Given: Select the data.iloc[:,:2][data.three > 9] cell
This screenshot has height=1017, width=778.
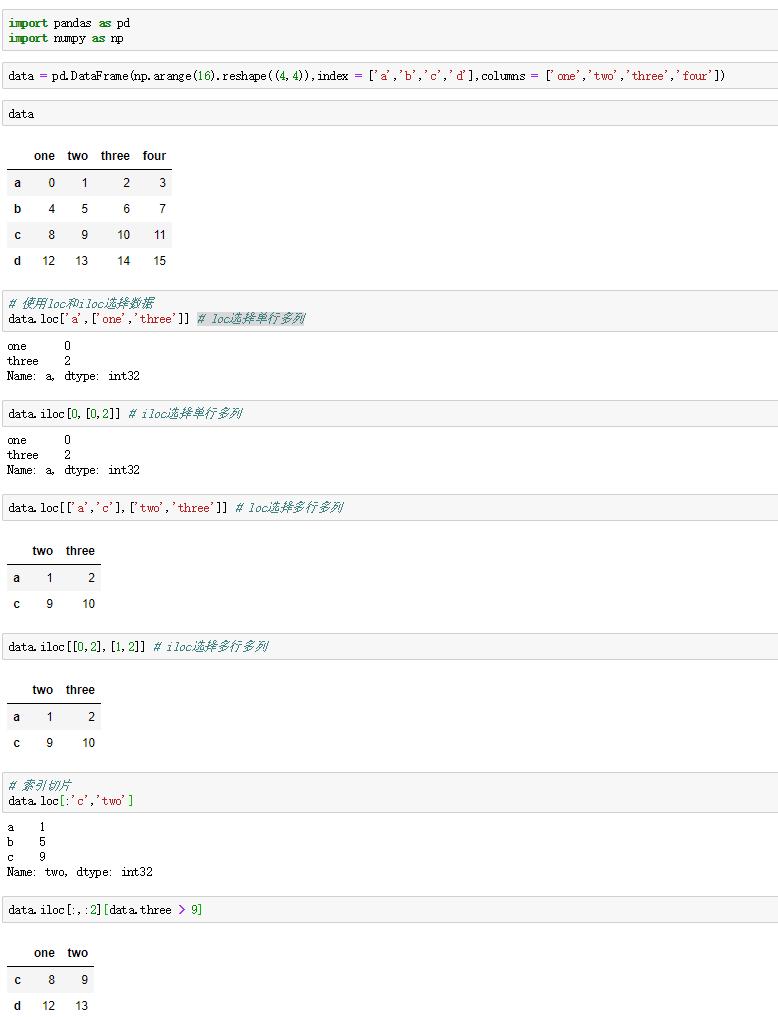Looking at the screenshot, I should [x=390, y=909].
